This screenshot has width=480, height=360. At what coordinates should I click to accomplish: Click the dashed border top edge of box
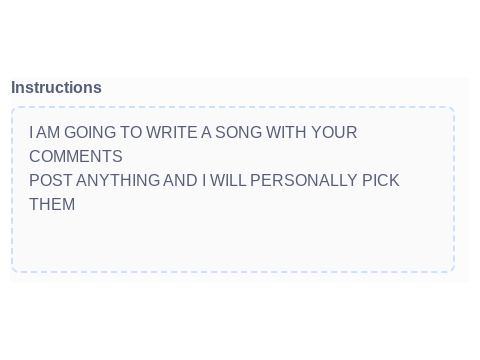point(233,107)
